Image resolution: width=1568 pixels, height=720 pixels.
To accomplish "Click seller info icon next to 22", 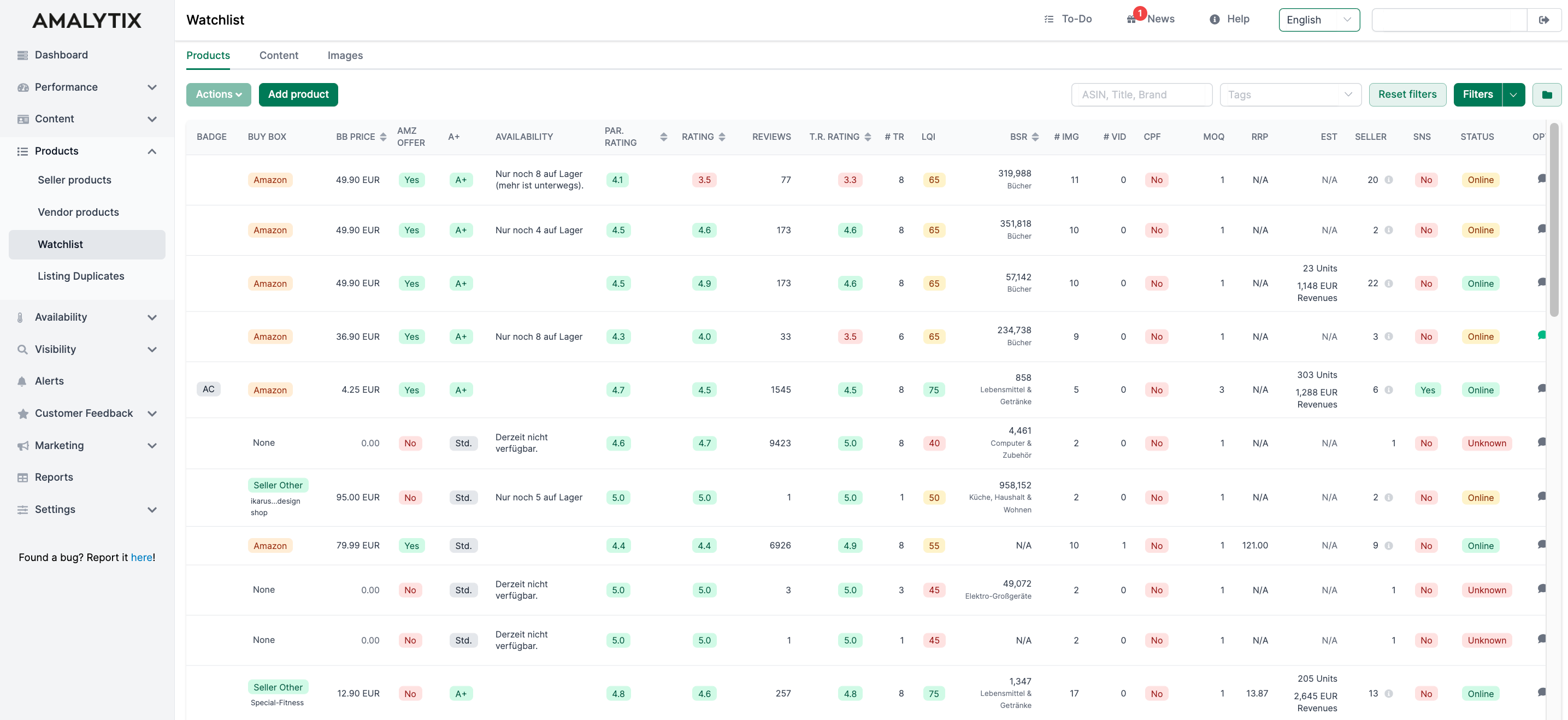I will click(1388, 283).
